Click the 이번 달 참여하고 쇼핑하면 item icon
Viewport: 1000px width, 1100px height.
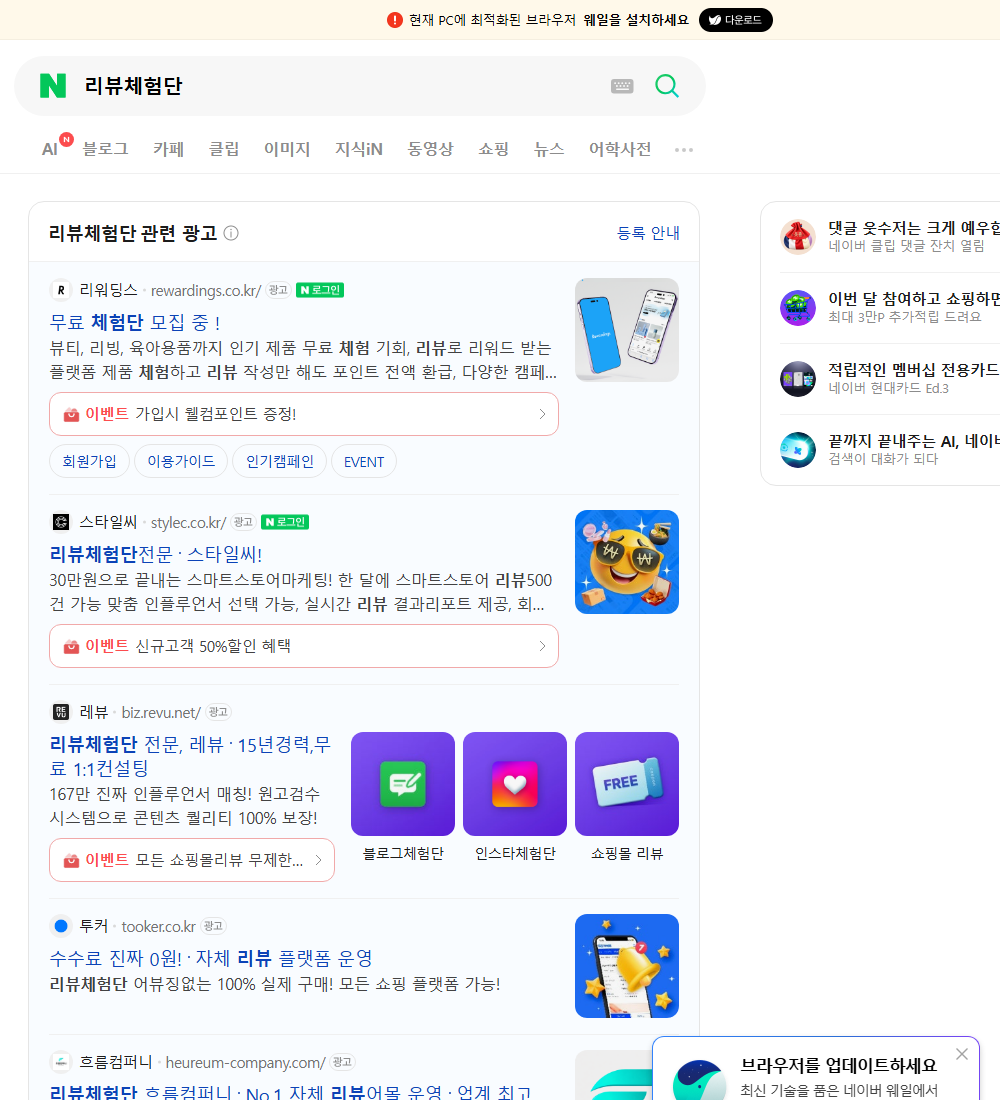click(798, 307)
